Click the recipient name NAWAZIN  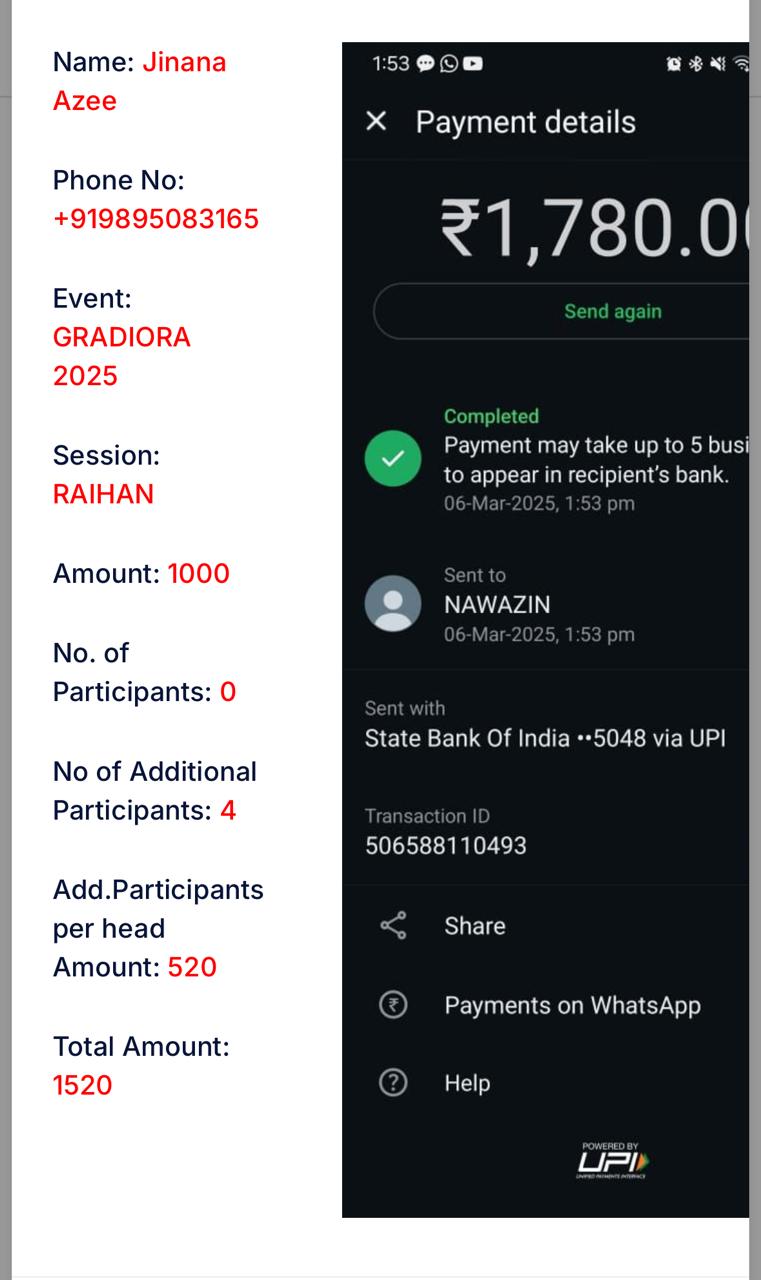tap(497, 604)
